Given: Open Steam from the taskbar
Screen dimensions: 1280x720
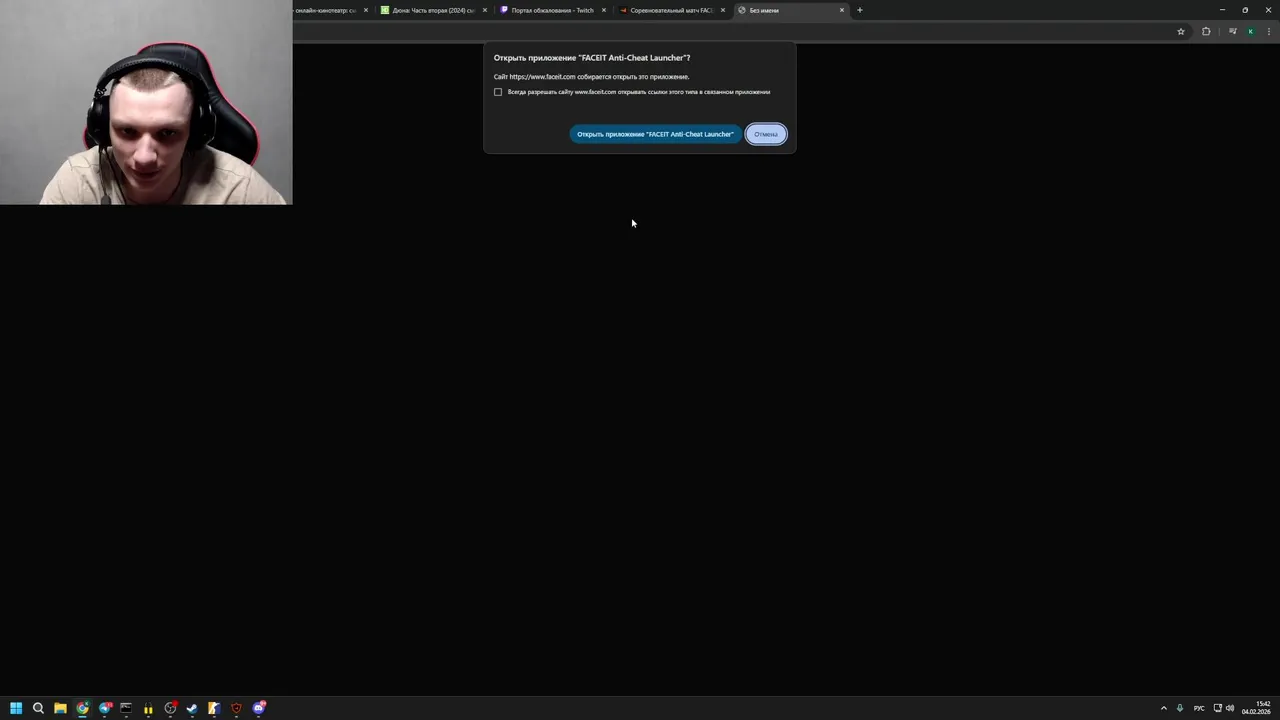Looking at the screenshot, I should click(x=192, y=708).
